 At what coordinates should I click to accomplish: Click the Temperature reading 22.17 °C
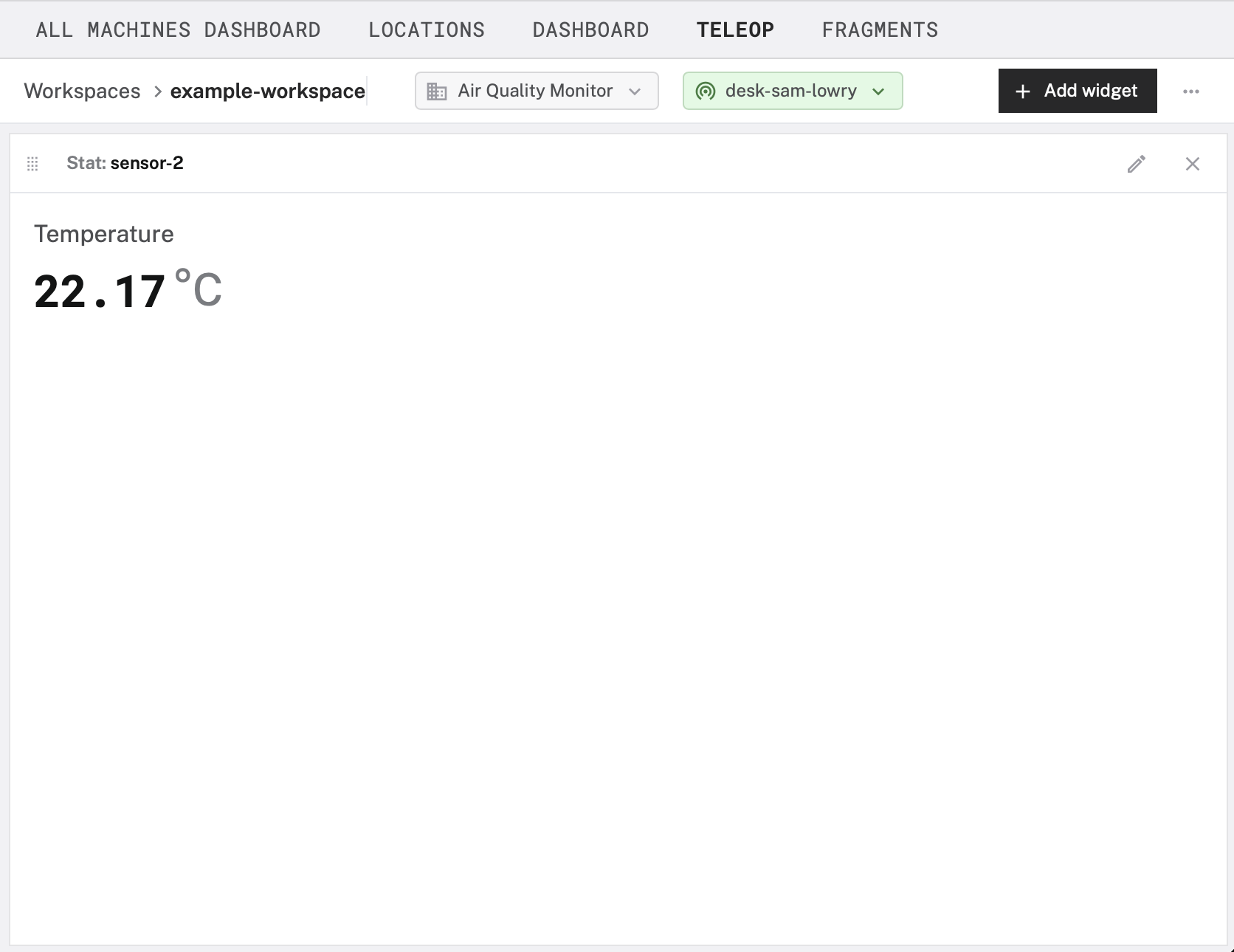click(x=126, y=291)
